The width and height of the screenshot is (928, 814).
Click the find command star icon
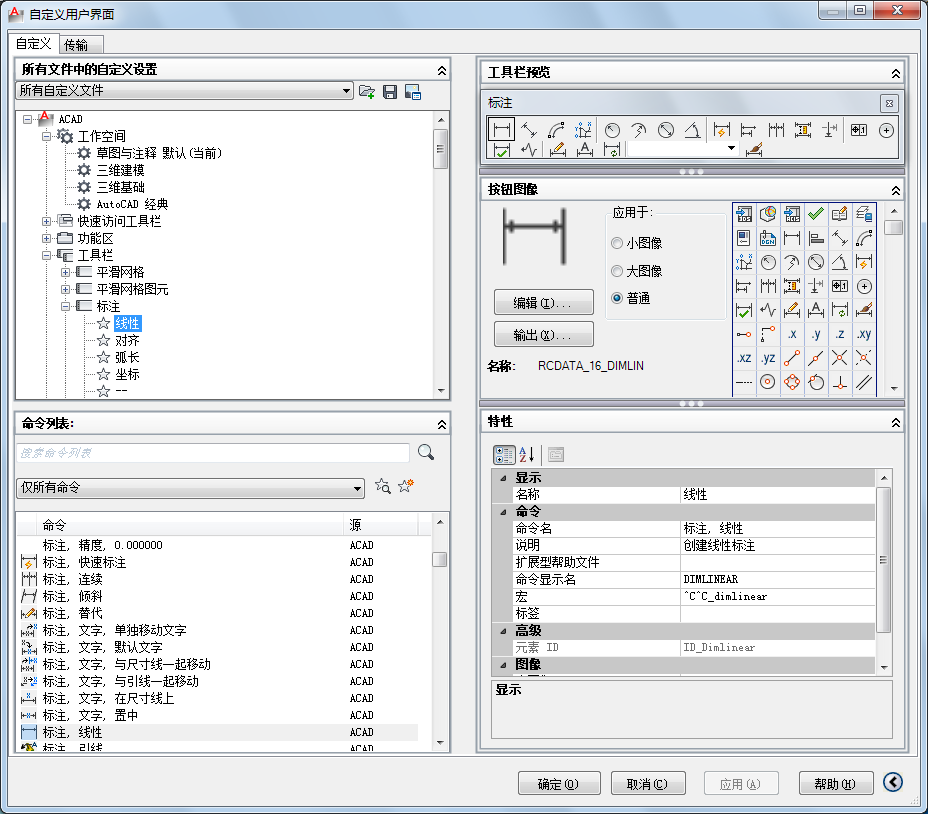[x=383, y=486]
